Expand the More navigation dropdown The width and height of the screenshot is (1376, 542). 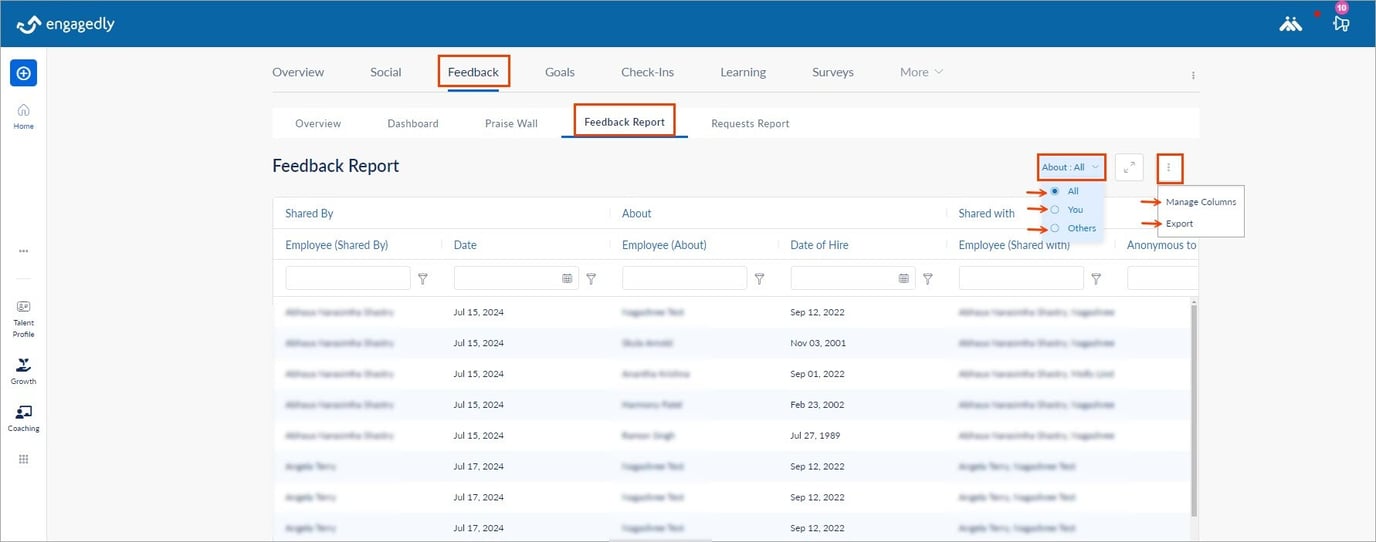pyautogui.click(x=921, y=72)
